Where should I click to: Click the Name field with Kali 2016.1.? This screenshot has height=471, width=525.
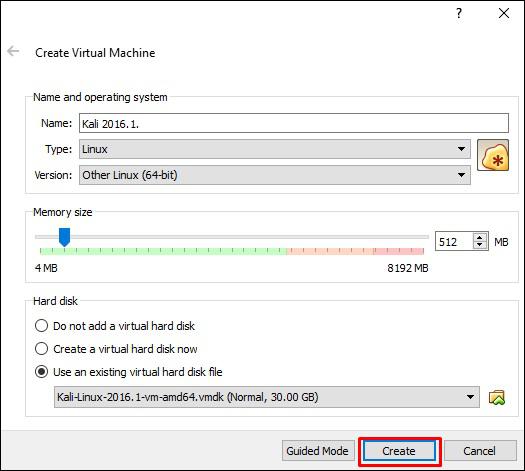[294, 123]
